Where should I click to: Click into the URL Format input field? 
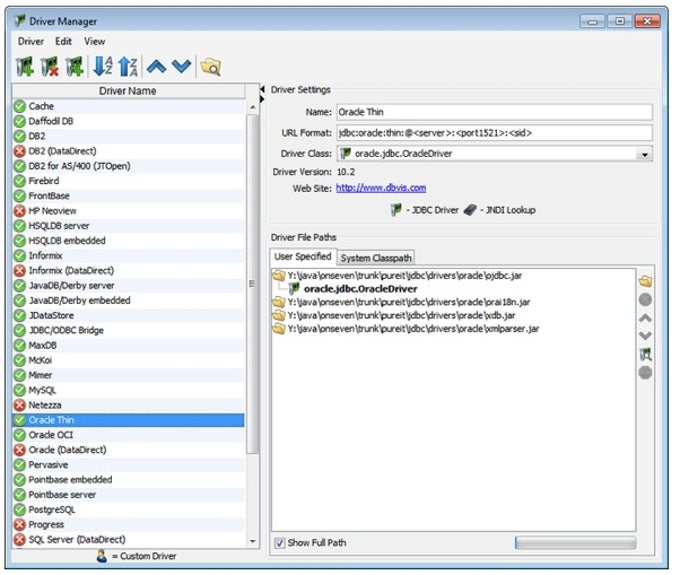(494, 133)
